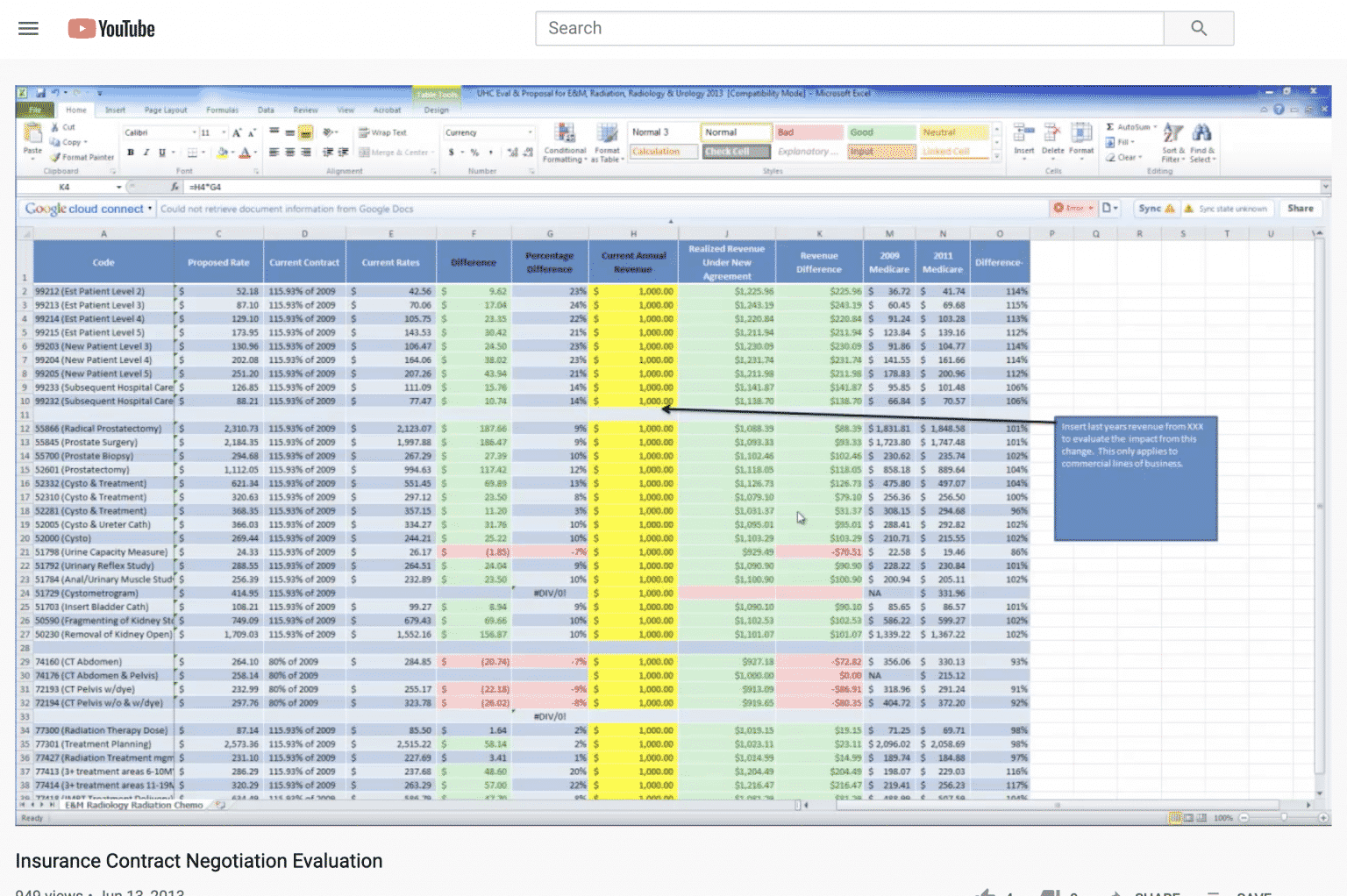Switch to the Formulas ribbon tab
Viewport: 1347px width, 896px height.
coord(222,110)
